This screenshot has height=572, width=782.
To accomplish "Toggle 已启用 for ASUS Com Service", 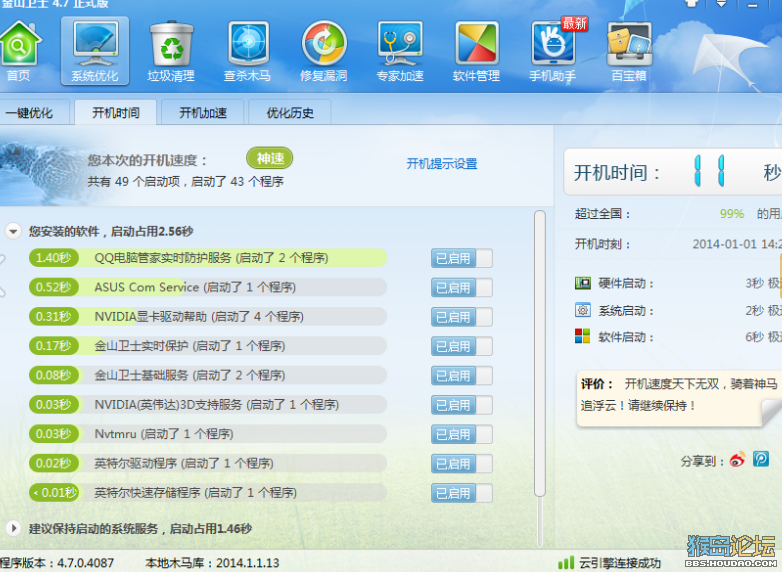I will [x=462, y=288].
